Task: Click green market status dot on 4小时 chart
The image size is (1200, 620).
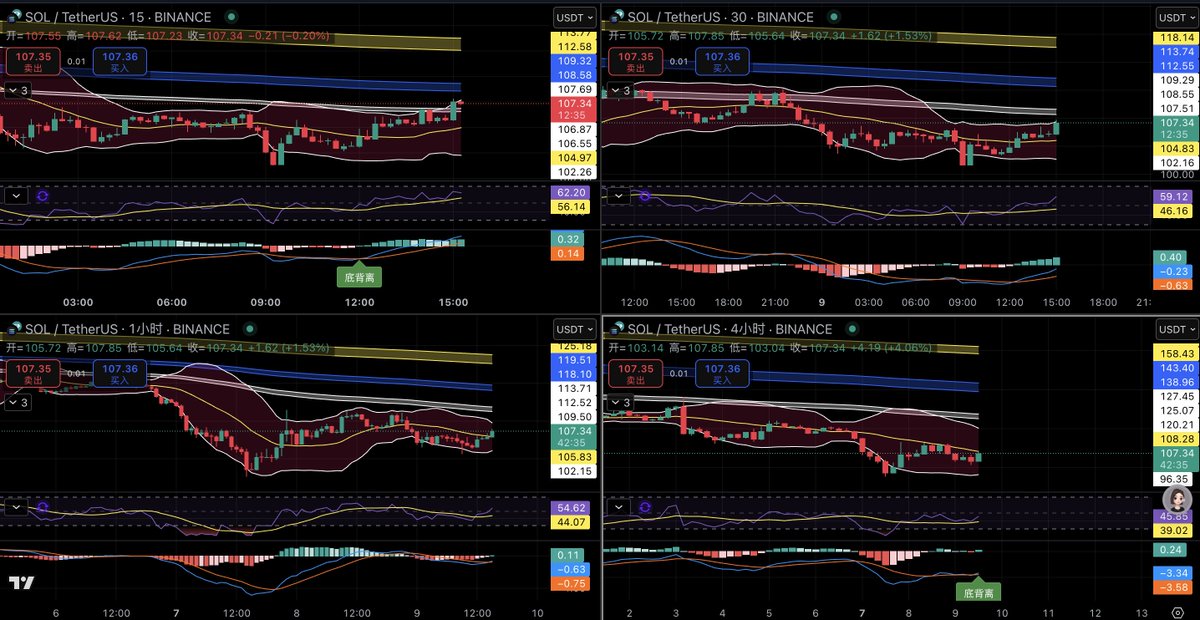Action: [x=854, y=329]
